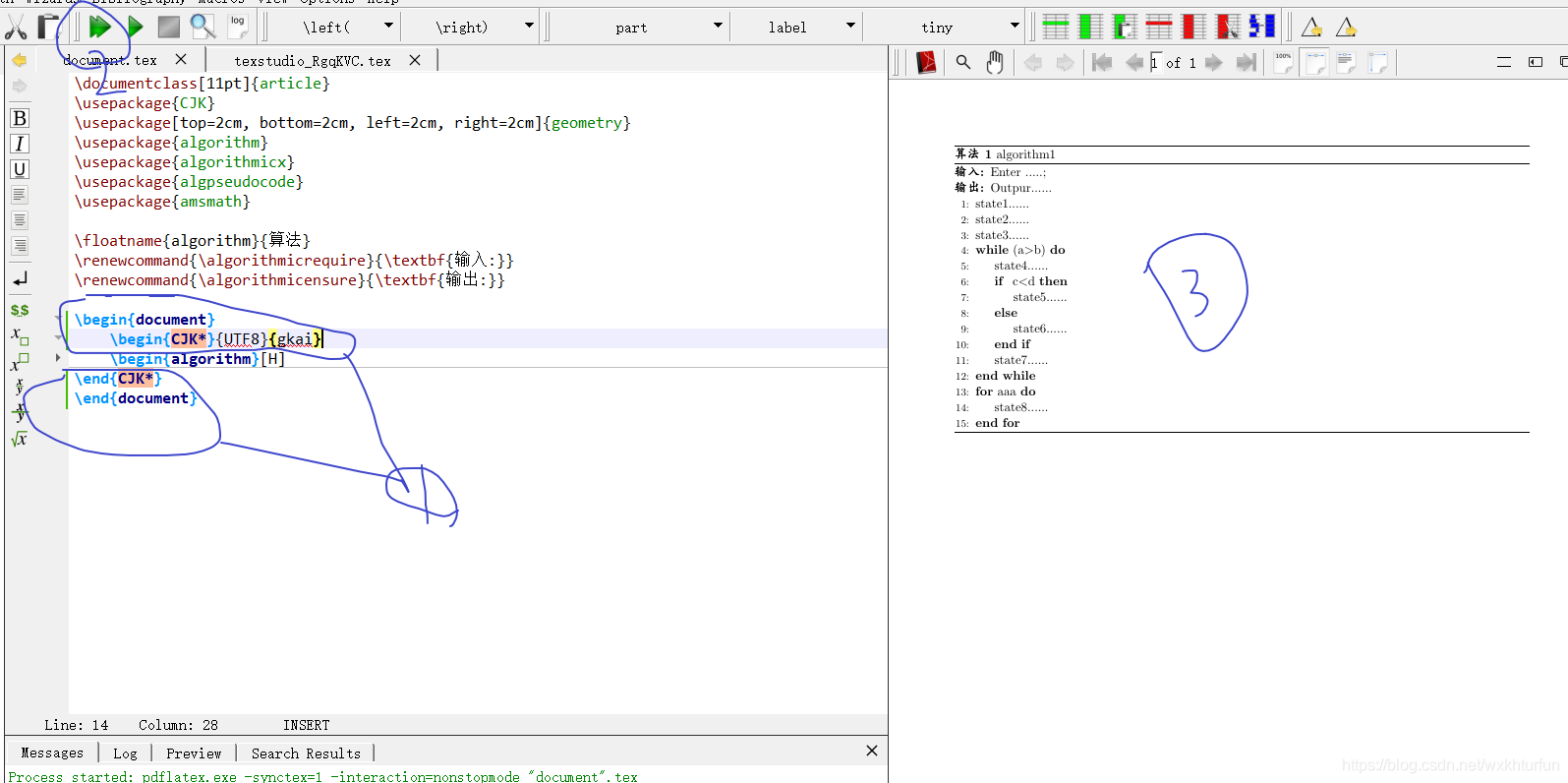The width and height of the screenshot is (1568, 783).
Task: Open the log file icon
Action: pyautogui.click(x=237, y=27)
